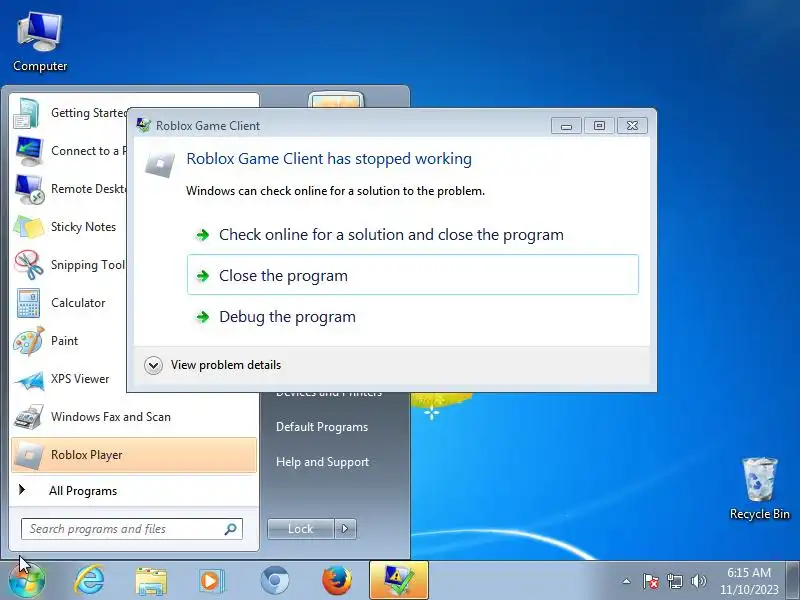The height and width of the screenshot is (600, 800).
Task: Open the XPS Viewer icon
Action: 29,379
